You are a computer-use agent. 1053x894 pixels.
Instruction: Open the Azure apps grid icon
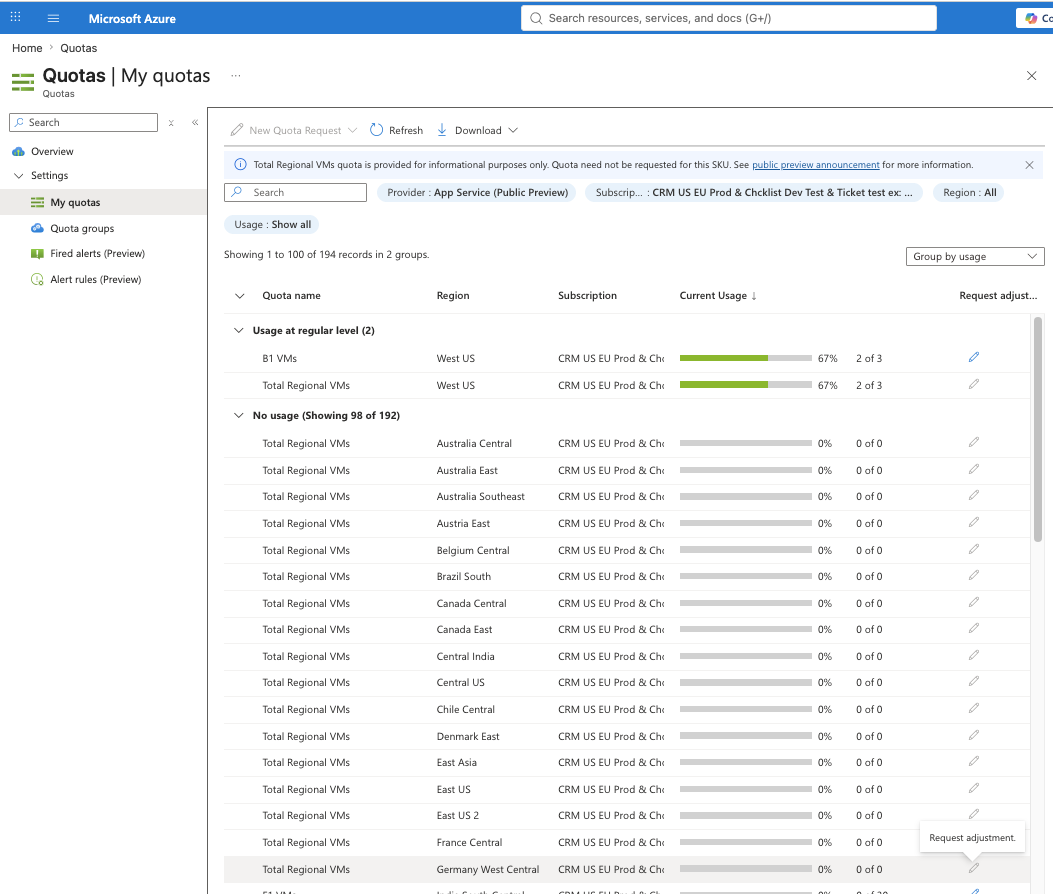tap(15, 17)
